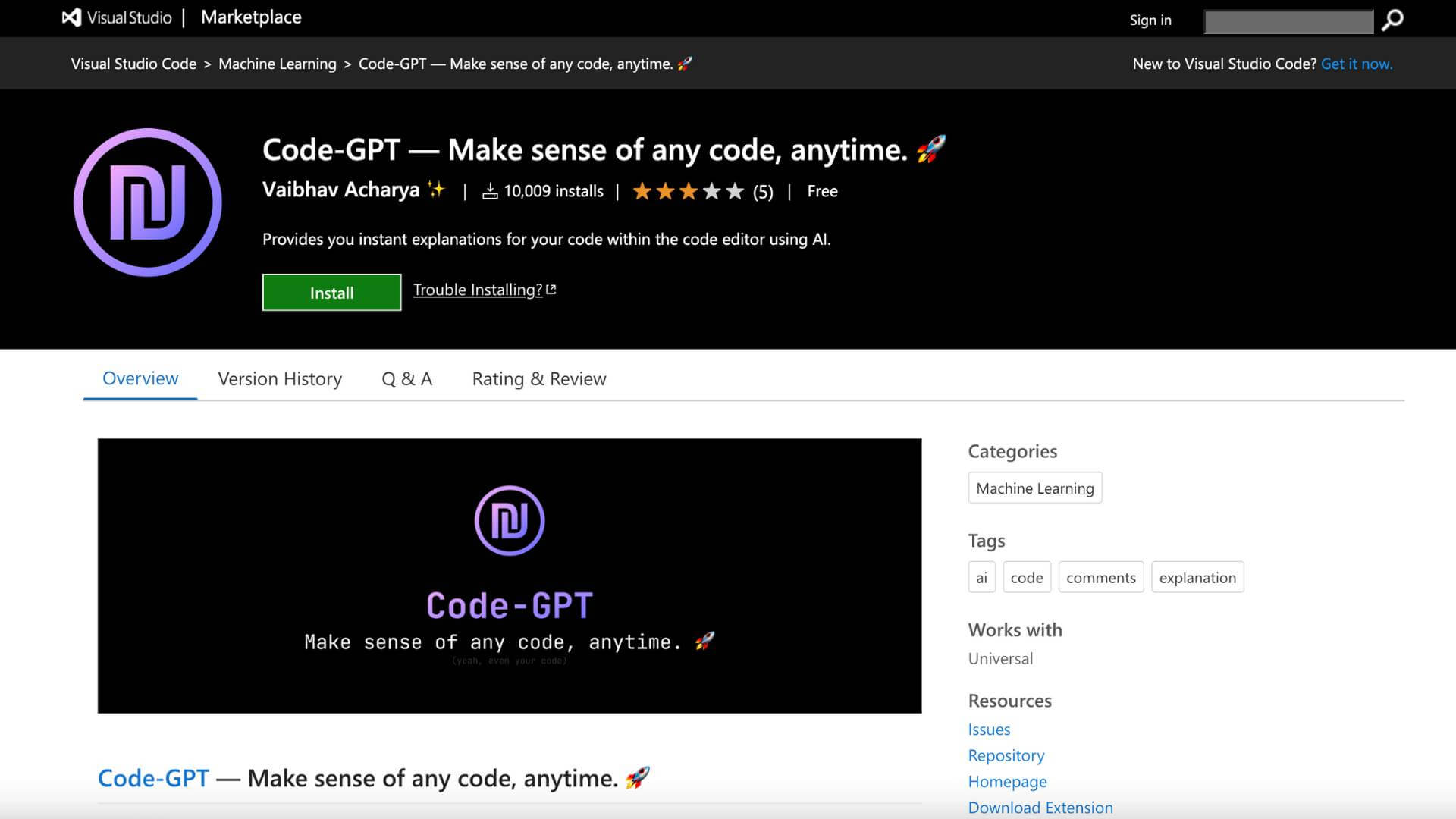The width and height of the screenshot is (1456, 819).
Task: Click Sign in
Action: pyautogui.click(x=1150, y=20)
